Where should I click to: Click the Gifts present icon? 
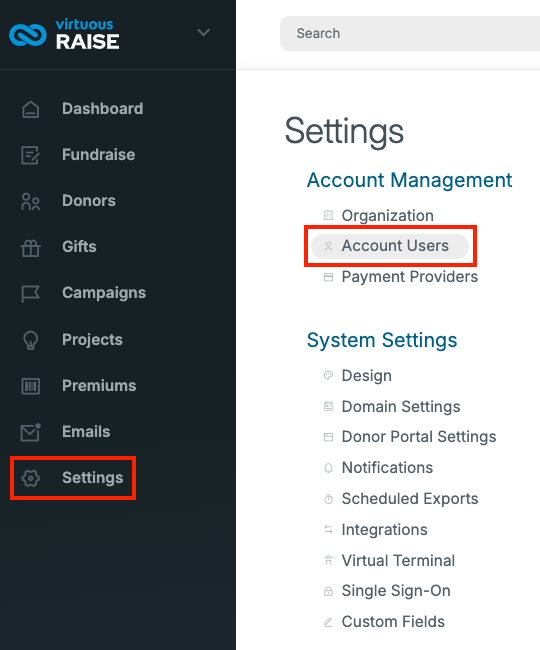click(30, 248)
